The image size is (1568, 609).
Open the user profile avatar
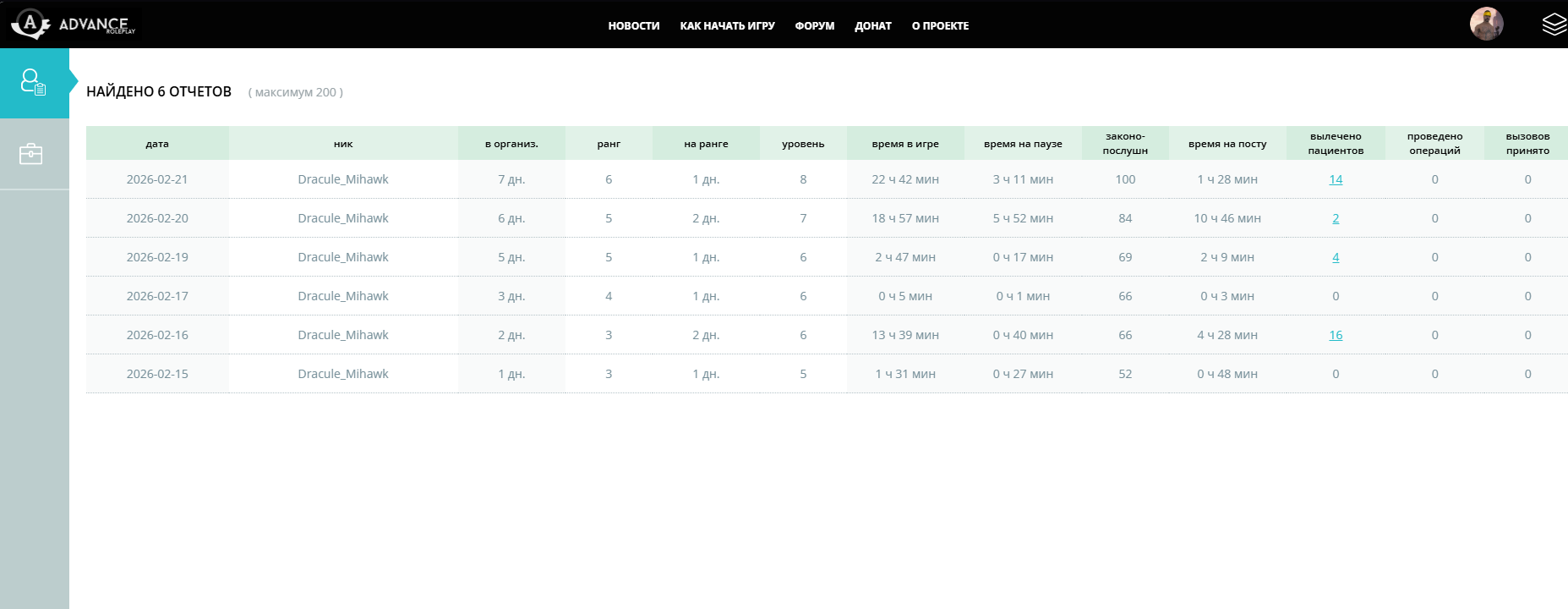(x=1486, y=24)
